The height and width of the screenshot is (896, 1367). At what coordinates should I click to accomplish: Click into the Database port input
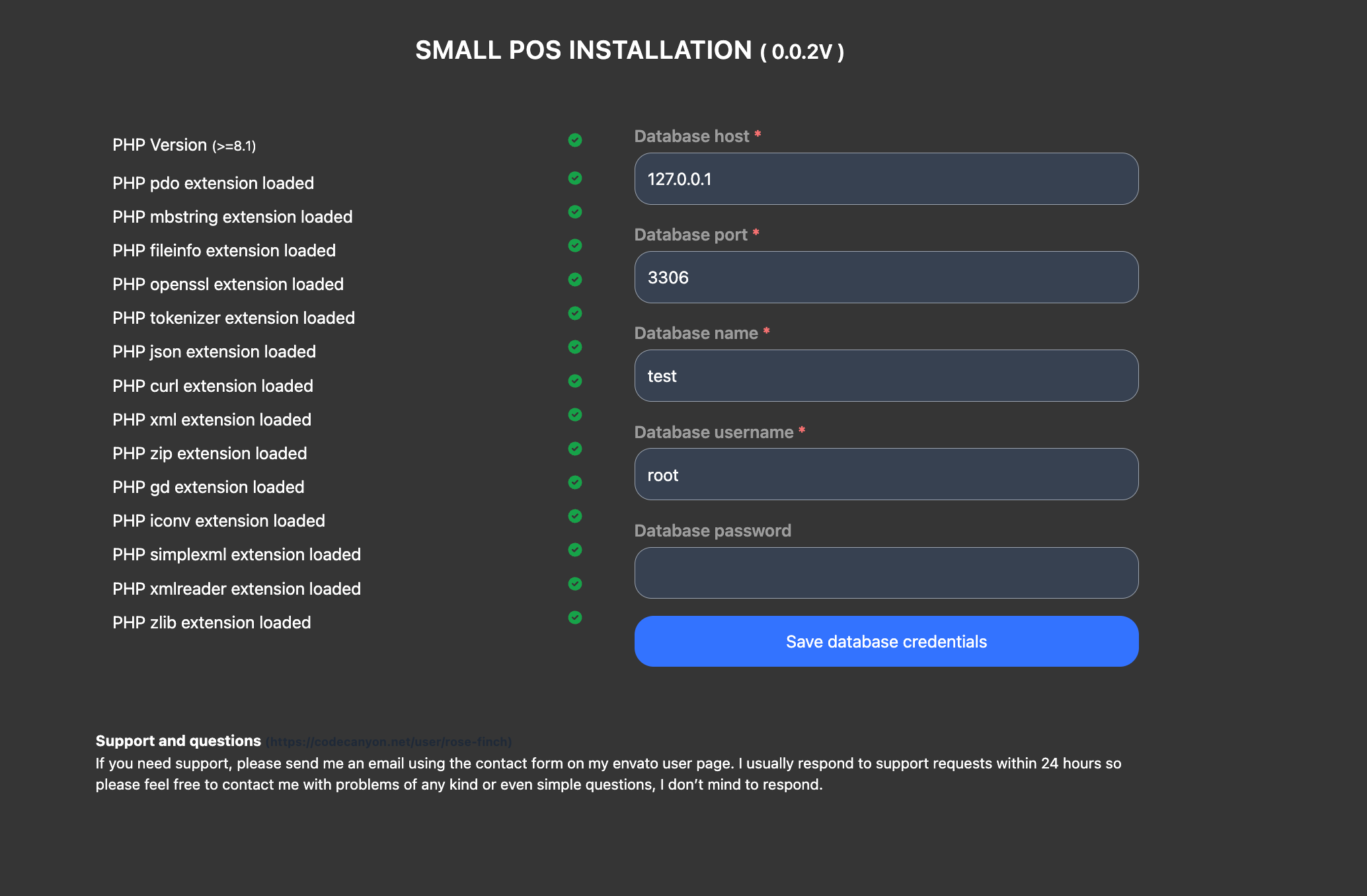[x=886, y=278]
